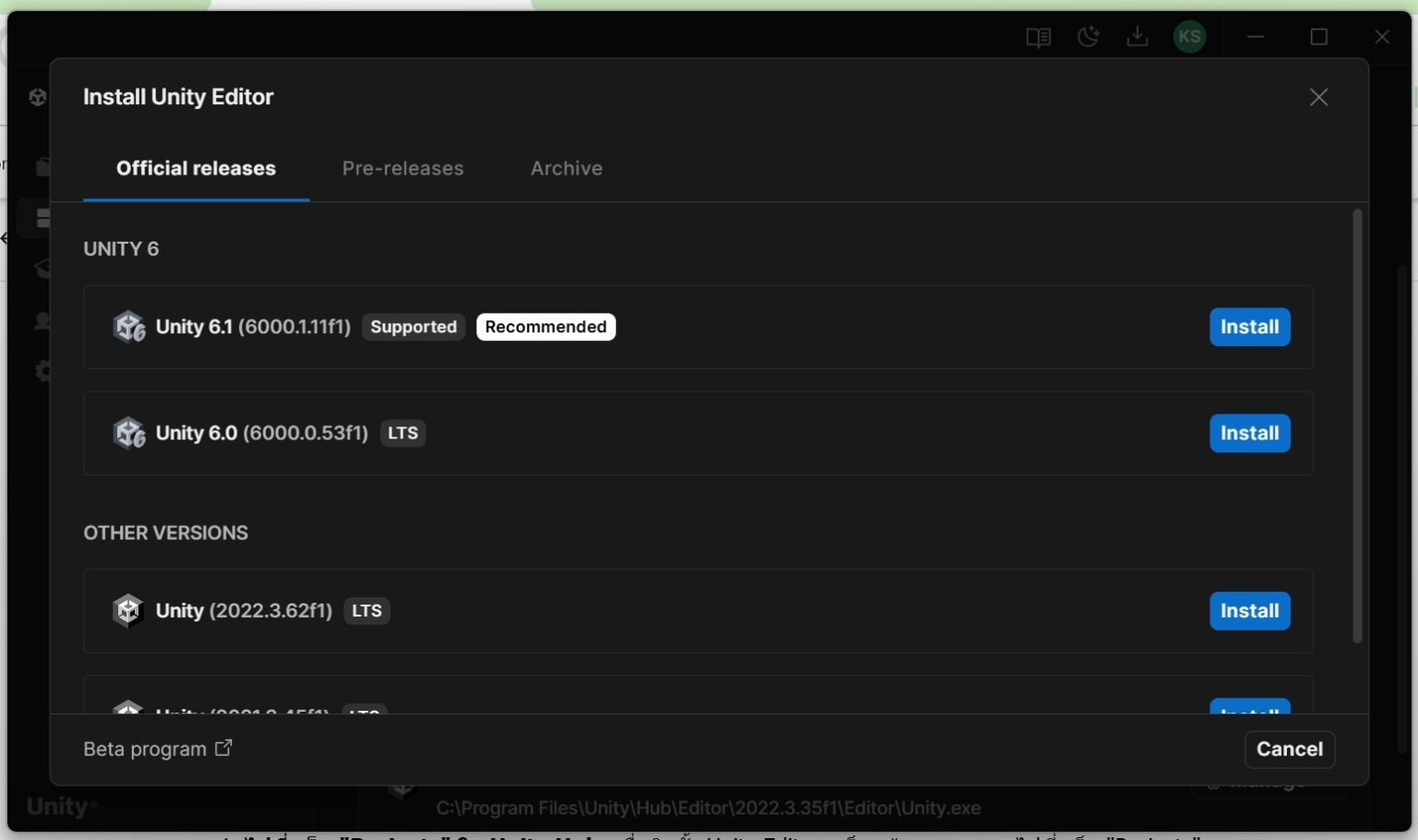Open the Community section in the sidebar

click(x=44, y=319)
